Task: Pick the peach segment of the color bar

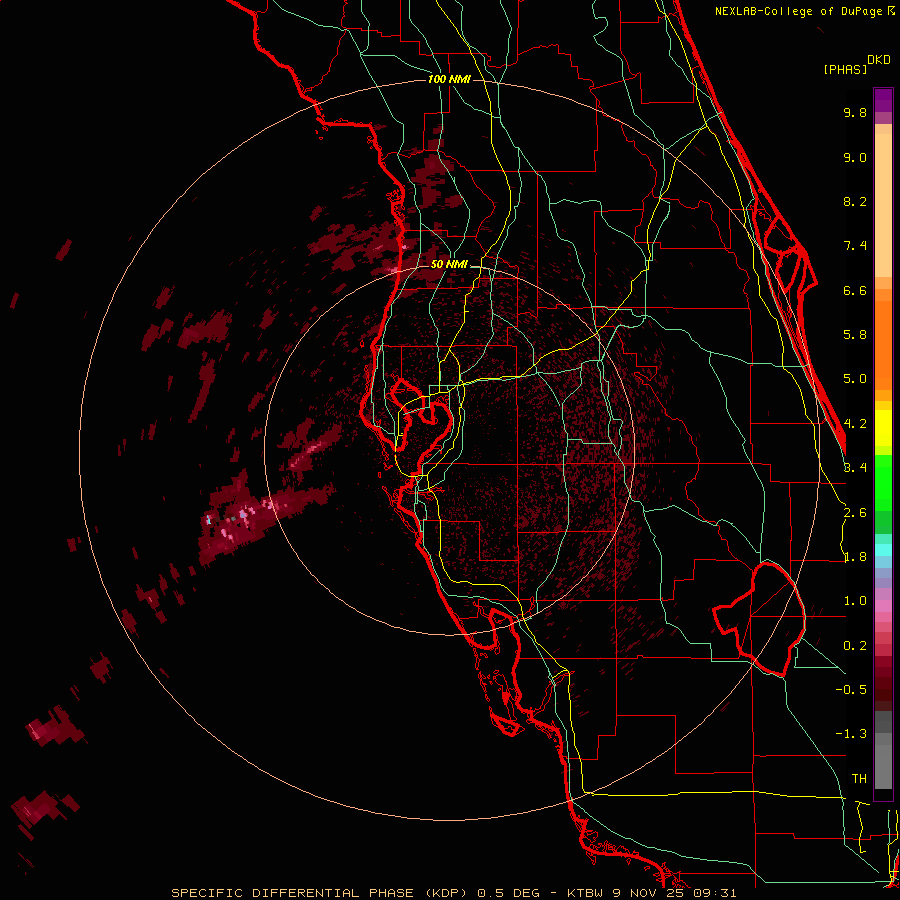Action: coord(883,201)
